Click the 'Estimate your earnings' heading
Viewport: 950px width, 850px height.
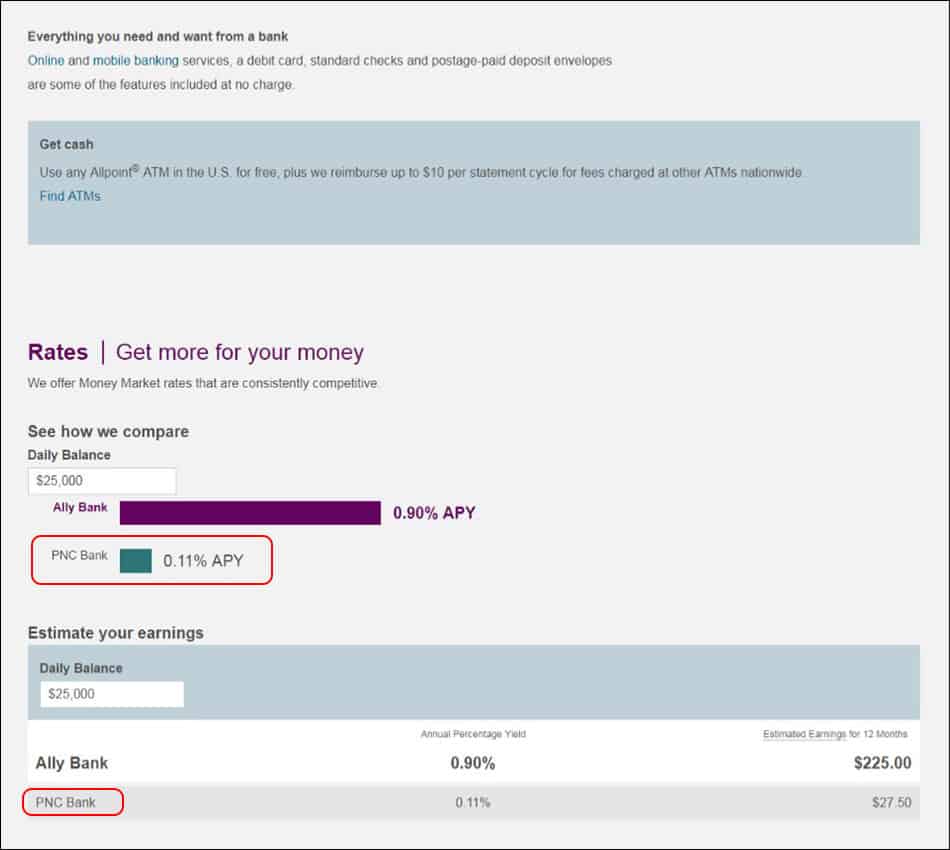(116, 633)
